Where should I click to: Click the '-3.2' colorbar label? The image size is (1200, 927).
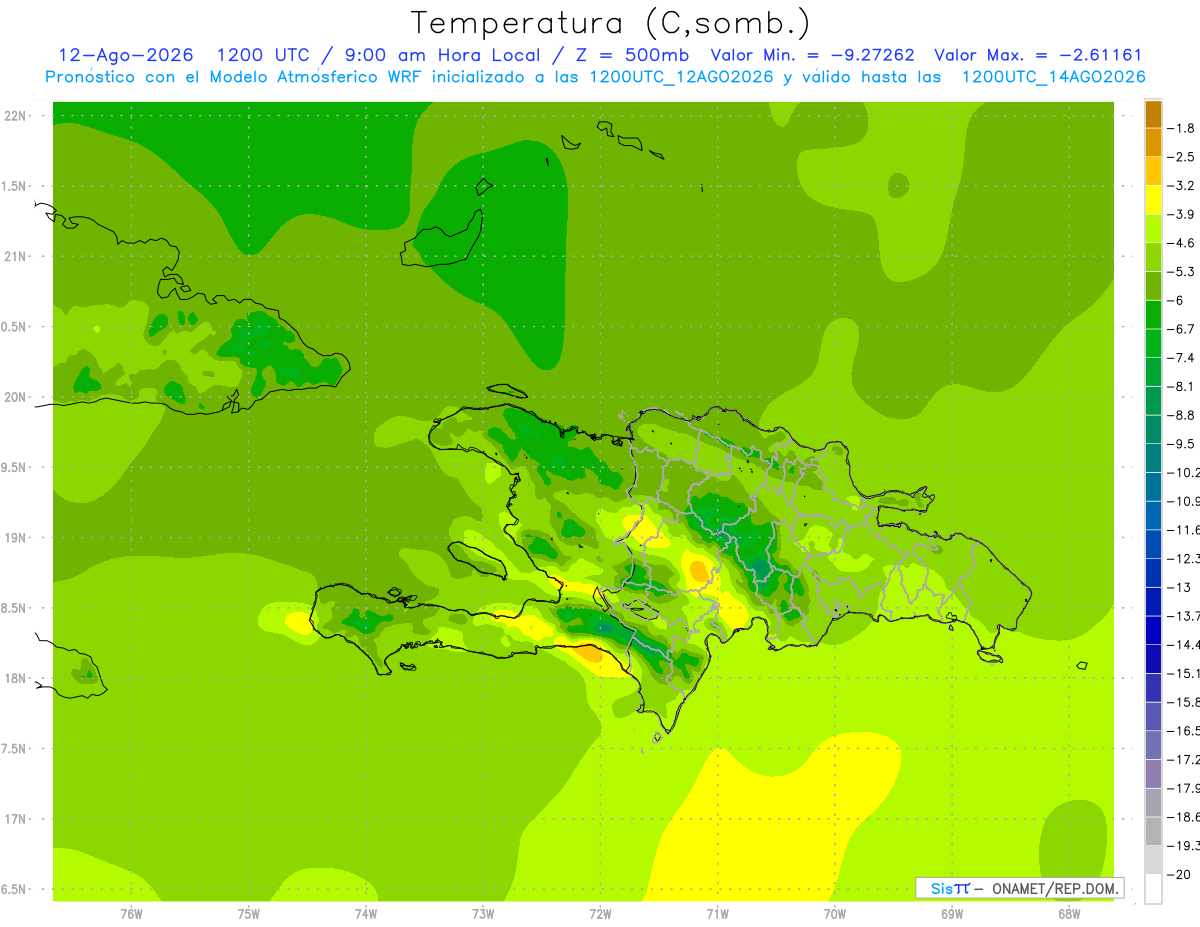coord(1181,186)
